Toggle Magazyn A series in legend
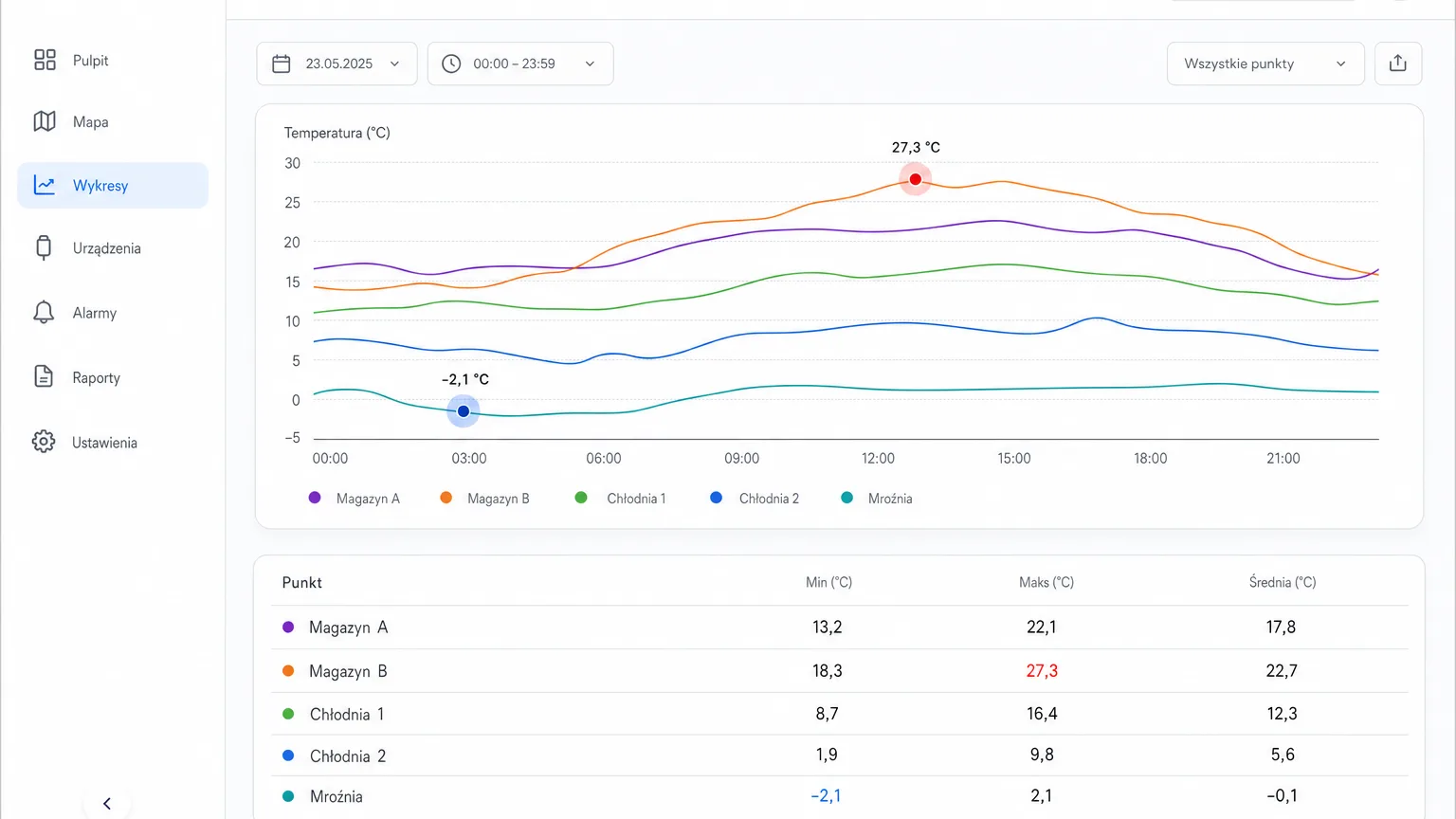Viewport: 1456px width, 819px height. [355, 499]
